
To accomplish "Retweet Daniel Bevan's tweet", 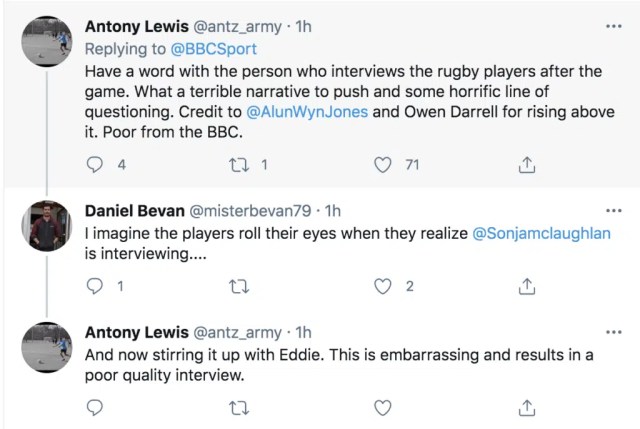I will click(x=239, y=287).
